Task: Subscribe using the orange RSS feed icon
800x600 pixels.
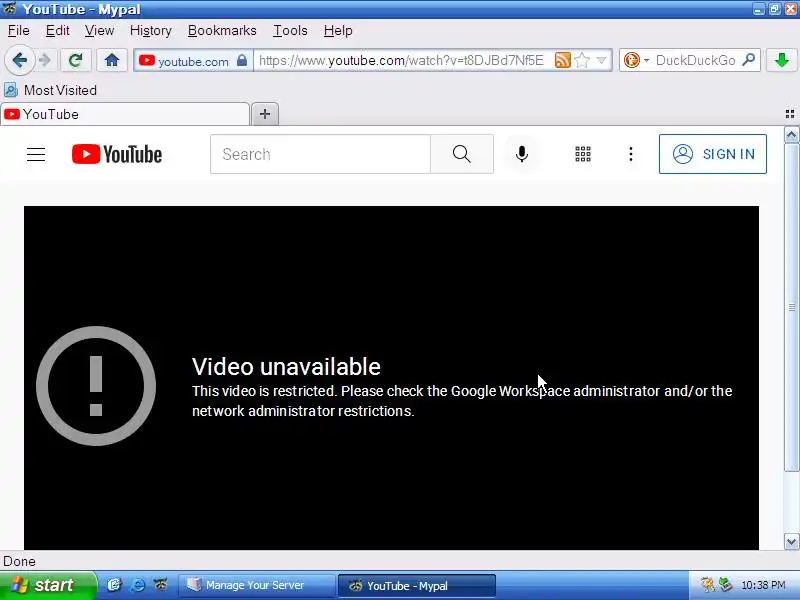Action: point(562,60)
